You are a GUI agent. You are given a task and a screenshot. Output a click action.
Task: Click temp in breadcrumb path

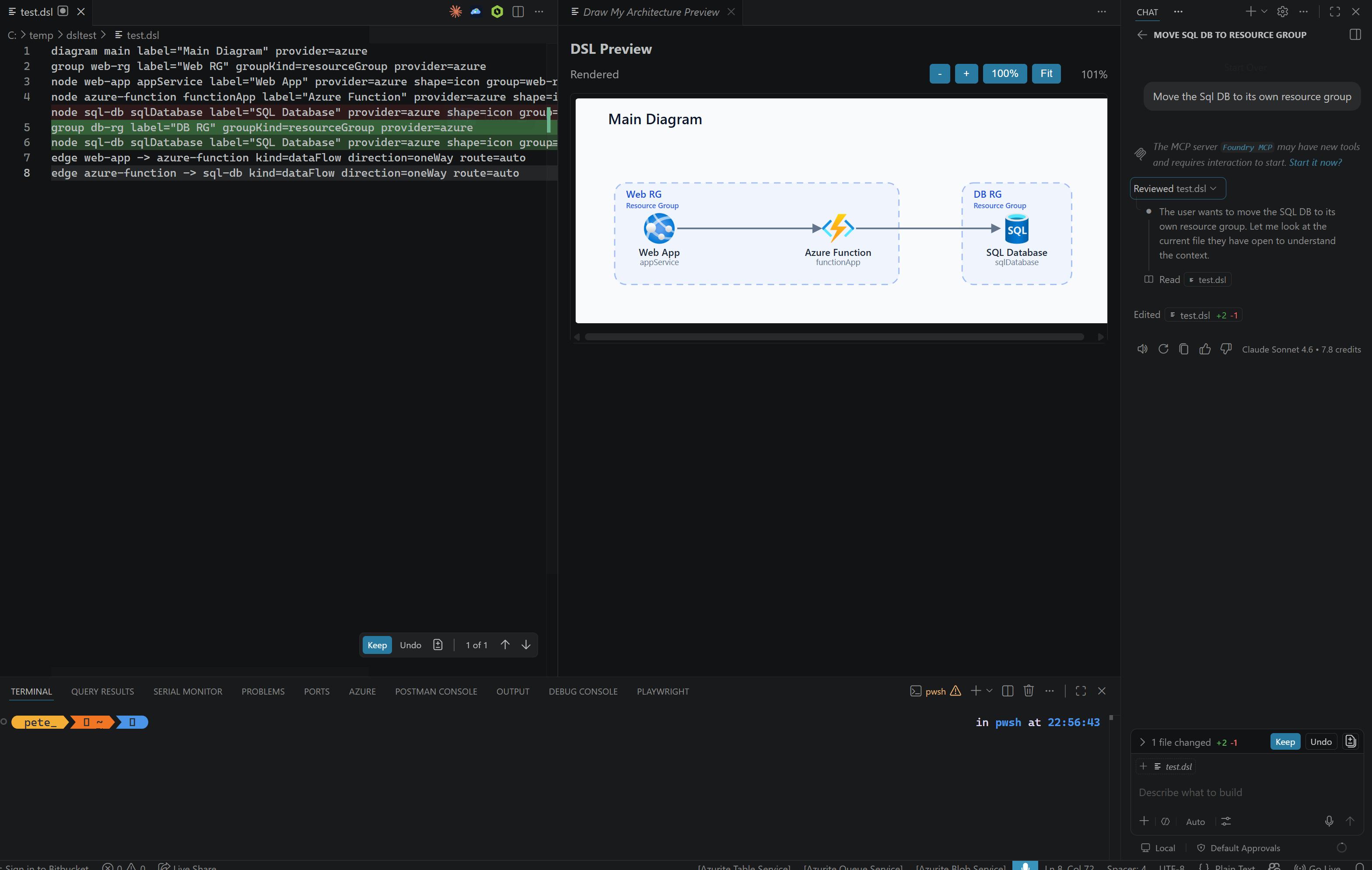click(x=41, y=35)
